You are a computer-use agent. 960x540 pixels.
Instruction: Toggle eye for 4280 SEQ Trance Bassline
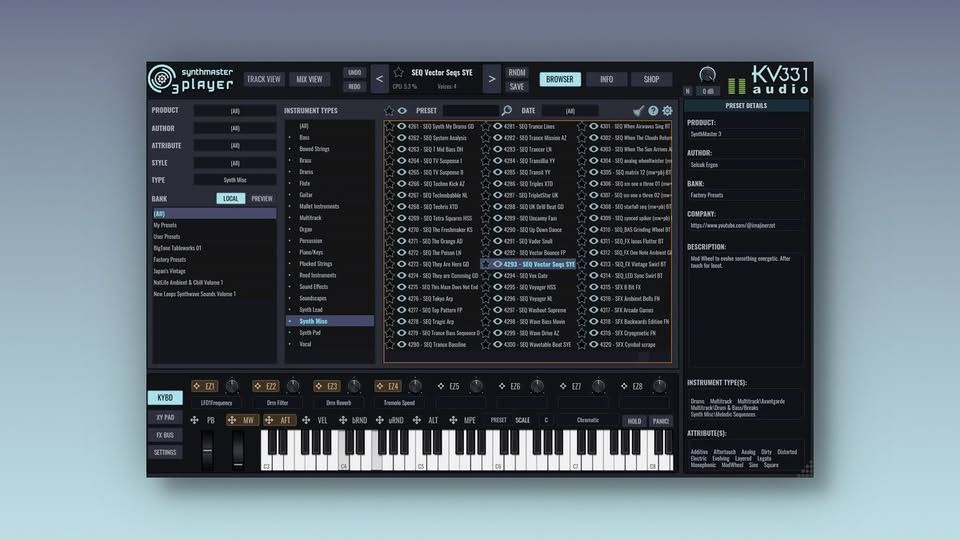(402, 345)
